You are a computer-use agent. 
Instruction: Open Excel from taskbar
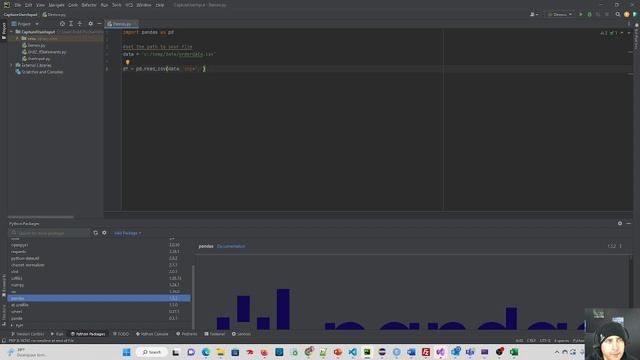coord(514,352)
